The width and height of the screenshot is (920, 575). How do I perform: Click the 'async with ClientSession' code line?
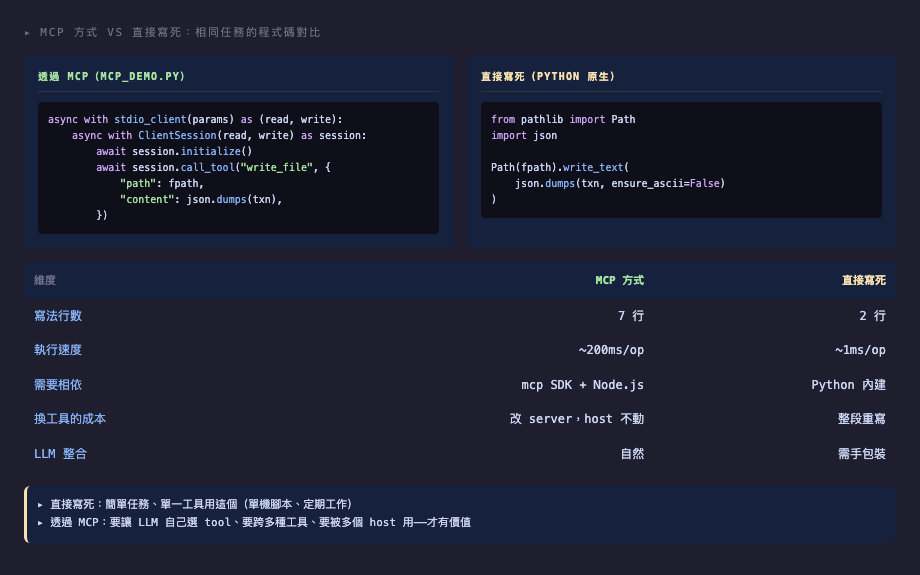(x=219, y=135)
